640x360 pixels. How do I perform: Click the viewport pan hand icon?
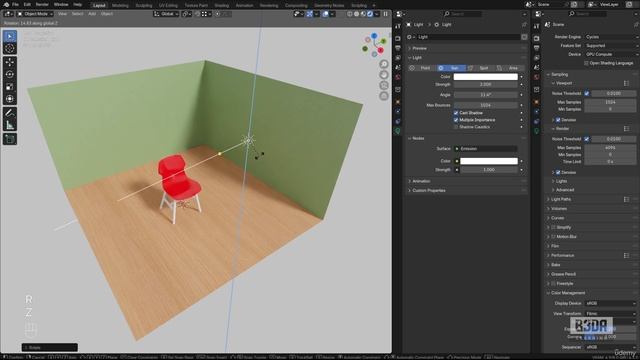coord(384,75)
